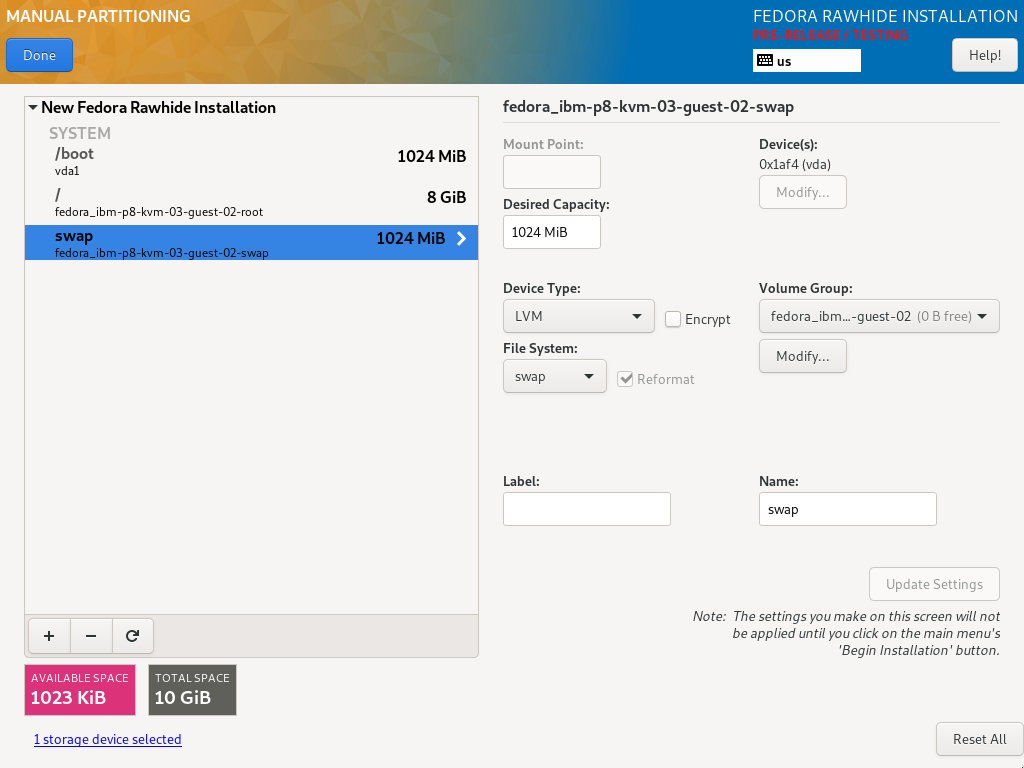Click the Total Space 10 GiB box
The height and width of the screenshot is (768, 1024).
coord(192,690)
